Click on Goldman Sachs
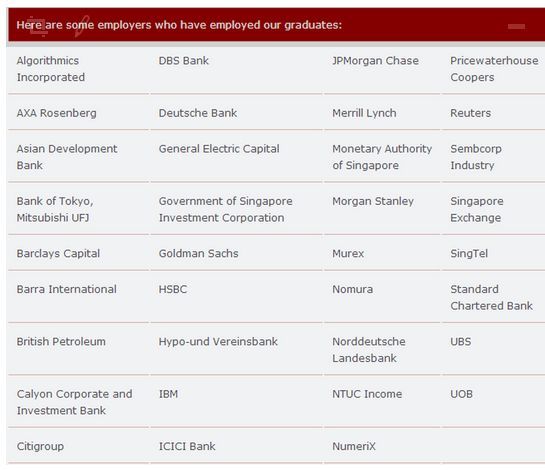Image resolution: width=545 pixels, height=470 pixels. (198, 253)
